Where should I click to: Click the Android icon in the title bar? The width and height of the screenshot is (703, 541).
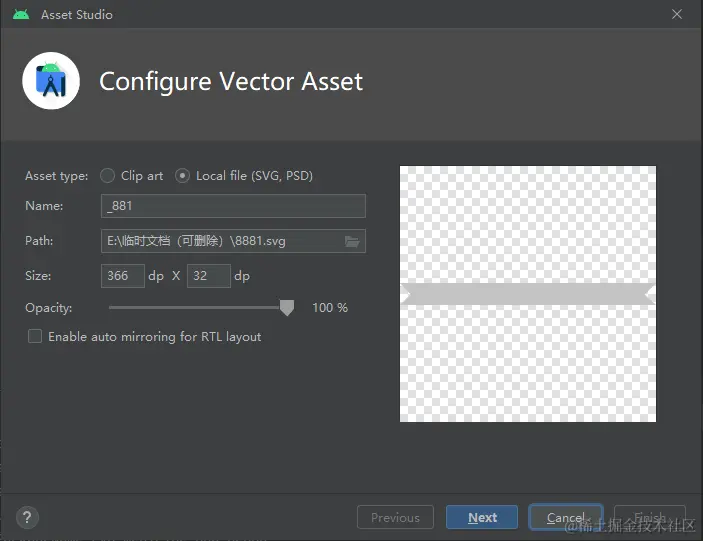(21, 14)
